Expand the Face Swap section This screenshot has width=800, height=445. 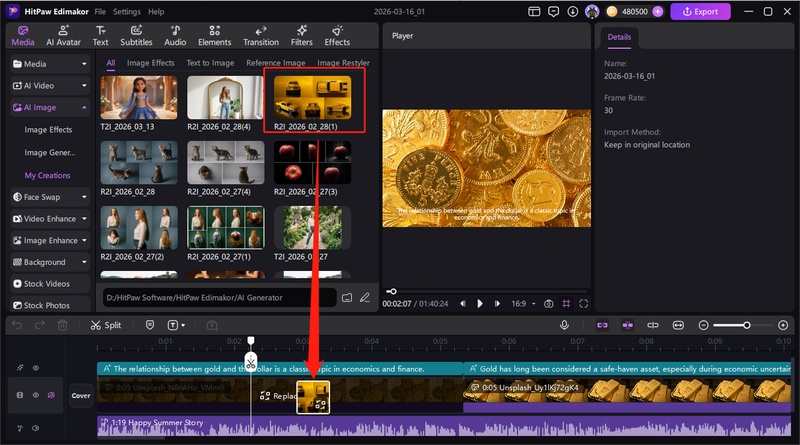50,197
